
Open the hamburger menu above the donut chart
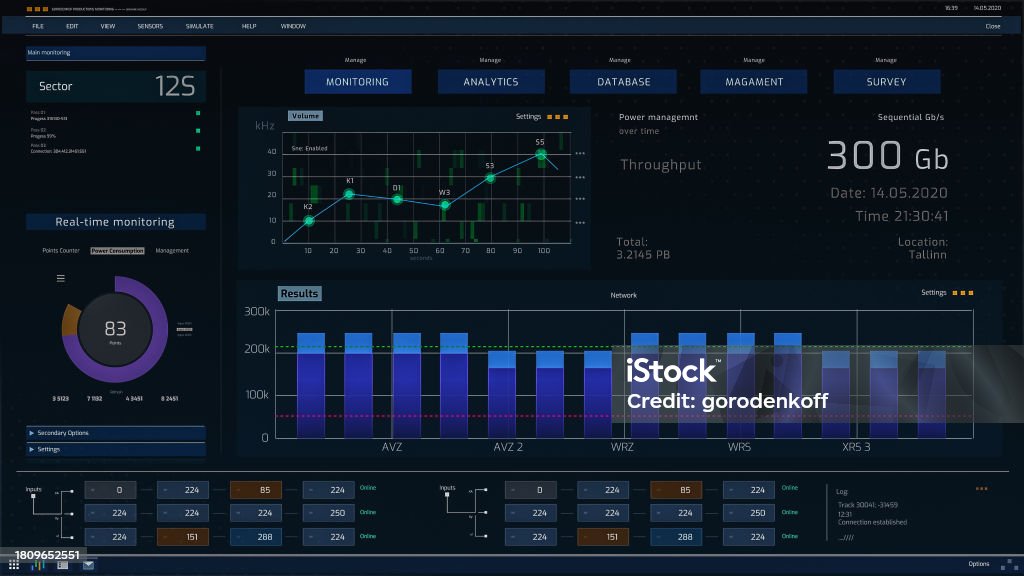pyautogui.click(x=61, y=278)
